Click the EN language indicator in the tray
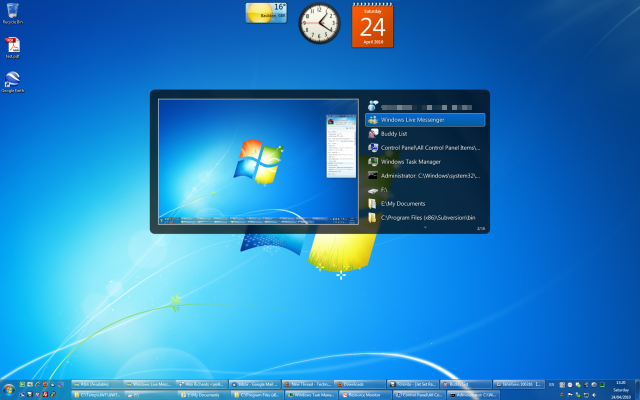Image resolution: width=640 pixels, height=400 pixels. coord(551,384)
